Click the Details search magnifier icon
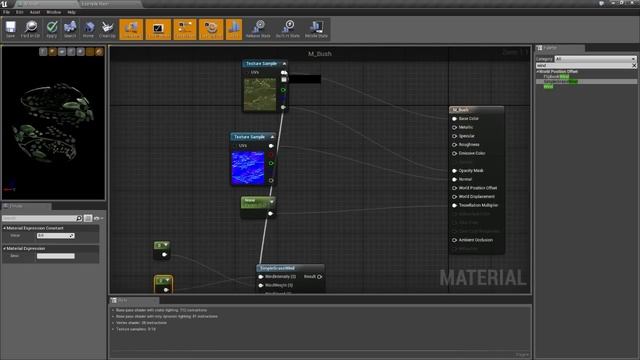The image size is (640, 360). point(79,218)
